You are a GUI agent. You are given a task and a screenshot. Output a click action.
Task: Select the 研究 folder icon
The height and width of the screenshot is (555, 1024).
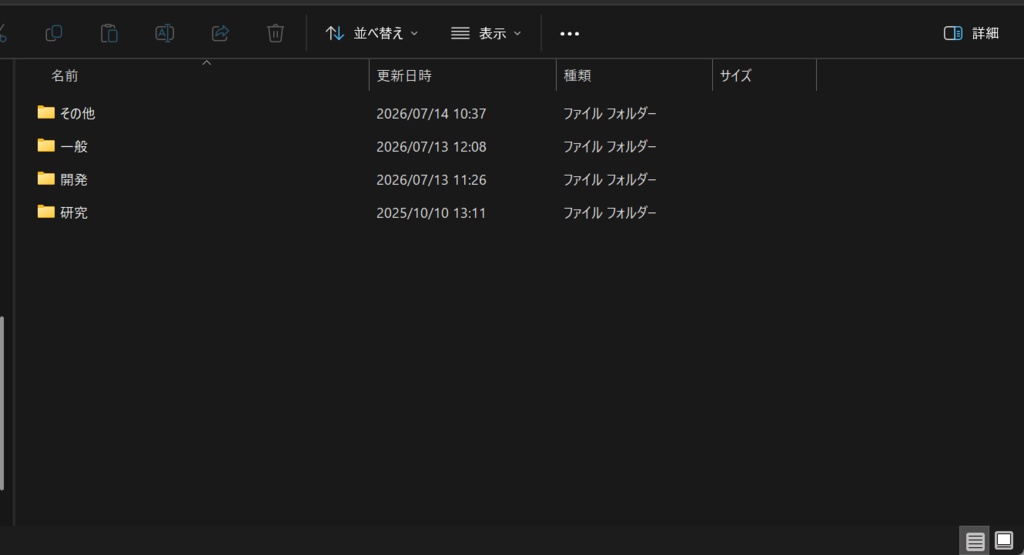tap(46, 212)
